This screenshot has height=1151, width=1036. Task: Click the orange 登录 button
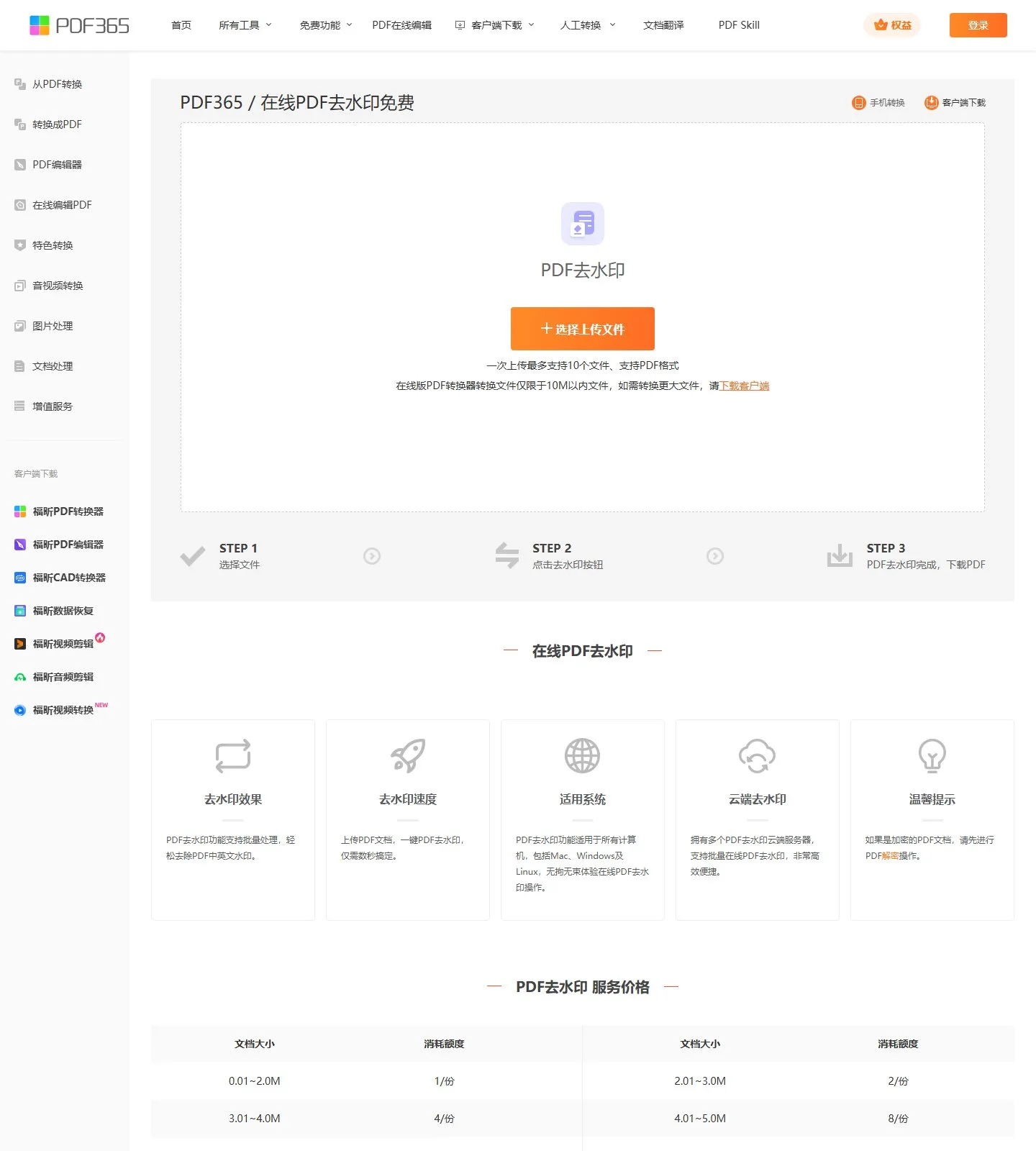pos(978,25)
